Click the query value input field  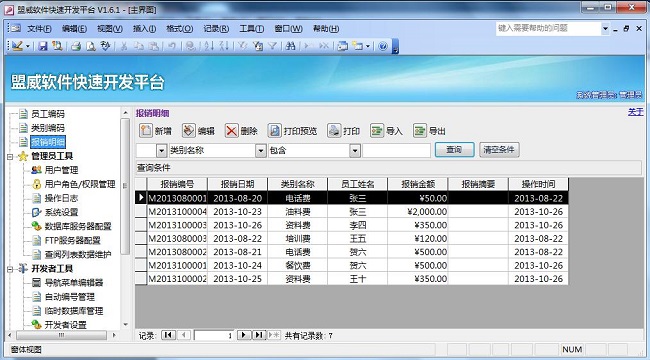click(x=396, y=151)
